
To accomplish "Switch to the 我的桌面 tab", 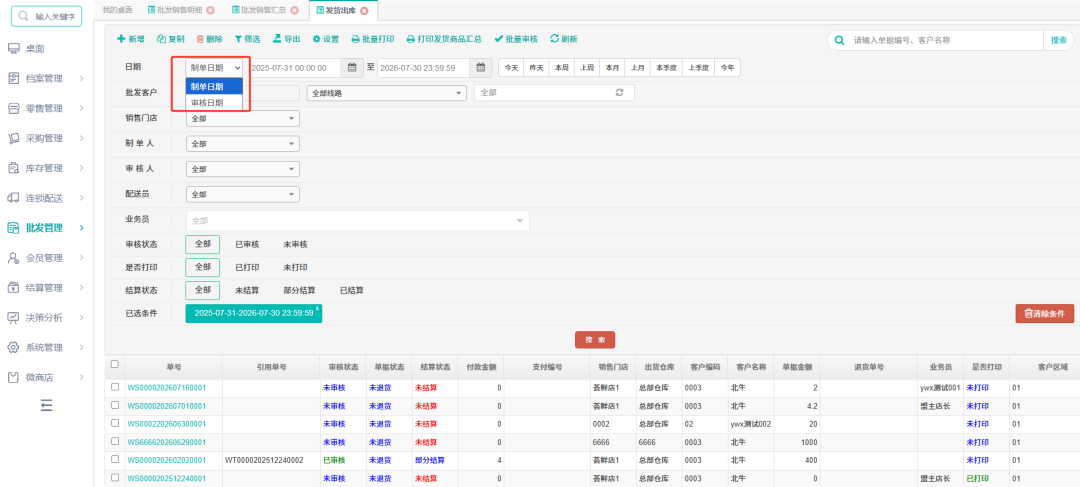I will pos(117,10).
